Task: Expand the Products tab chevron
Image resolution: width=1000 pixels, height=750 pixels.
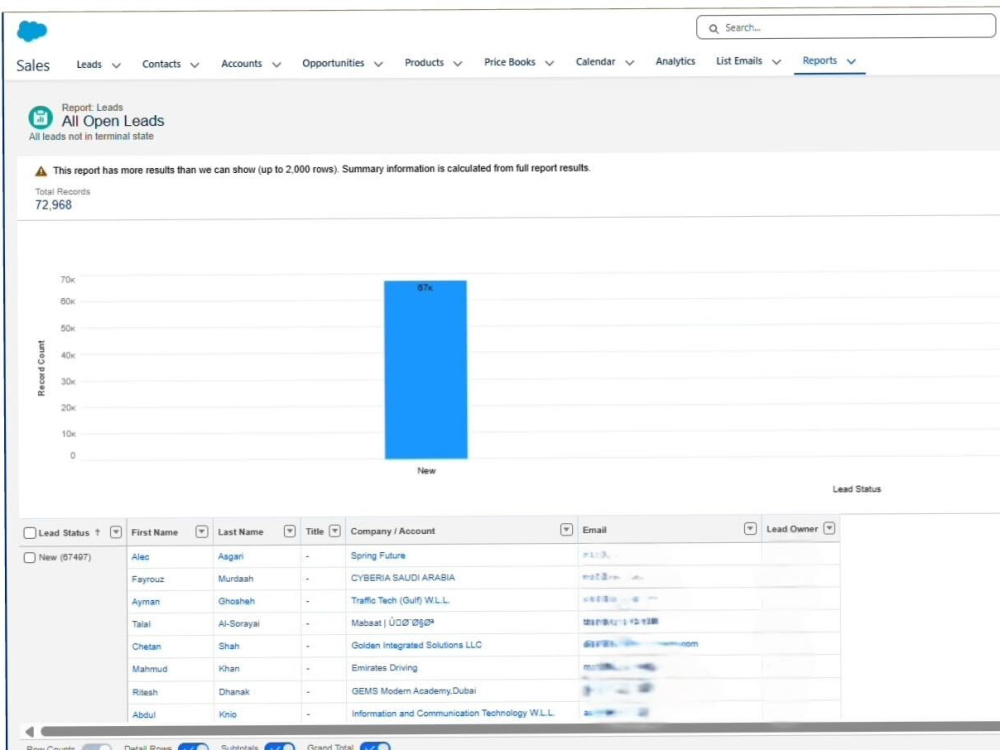Action: click(x=457, y=63)
